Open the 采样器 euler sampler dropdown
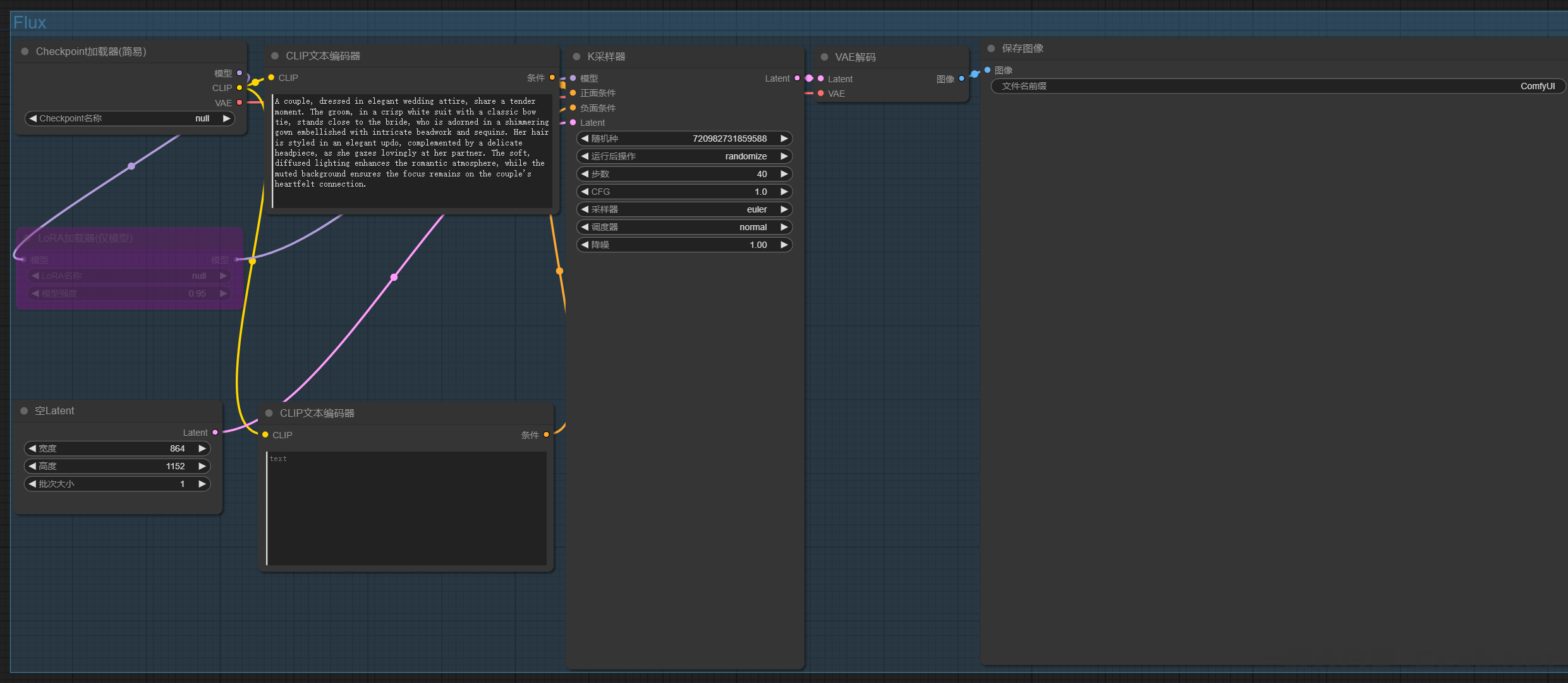The height and width of the screenshot is (683, 1568). pos(684,209)
